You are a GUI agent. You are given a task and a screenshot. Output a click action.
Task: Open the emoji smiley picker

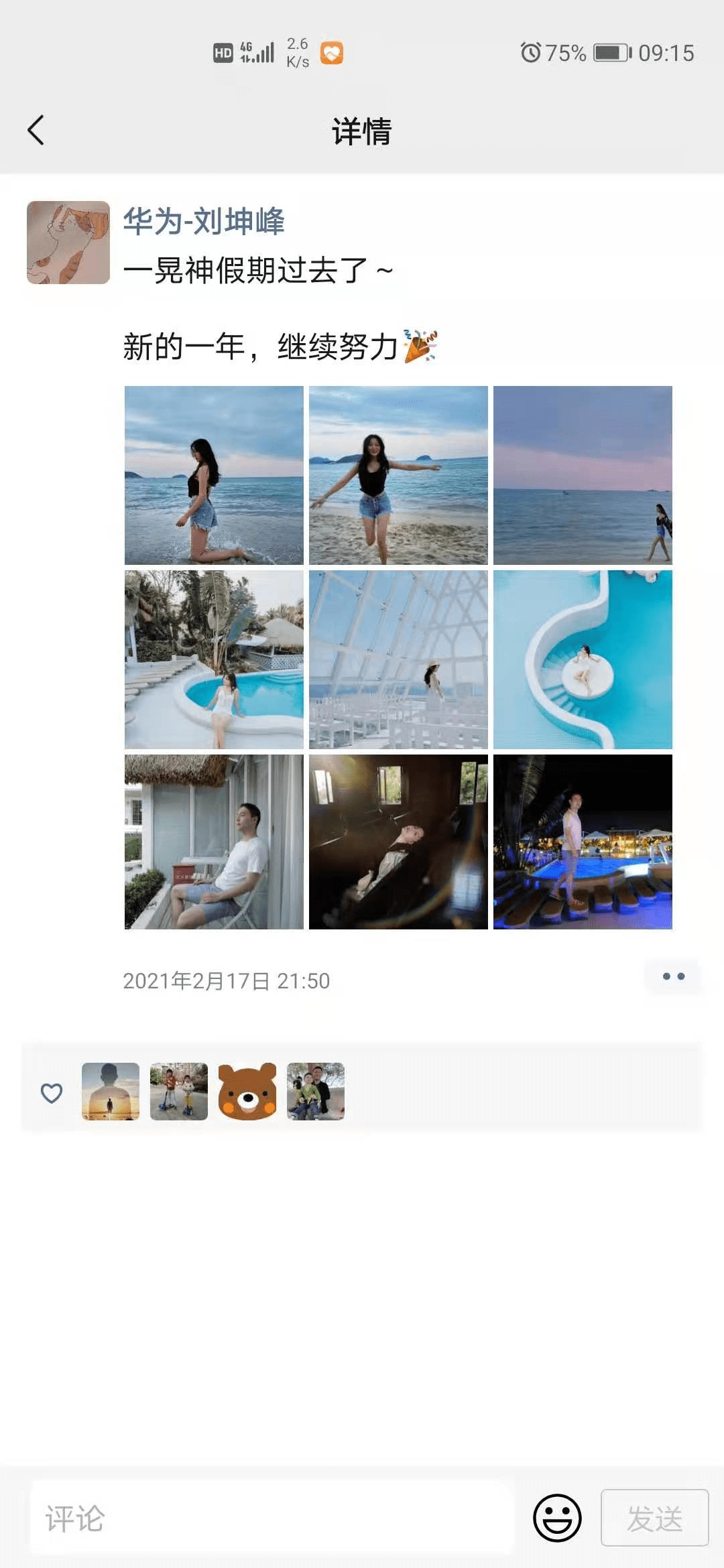pyautogui.click(x=557, y=1518)
